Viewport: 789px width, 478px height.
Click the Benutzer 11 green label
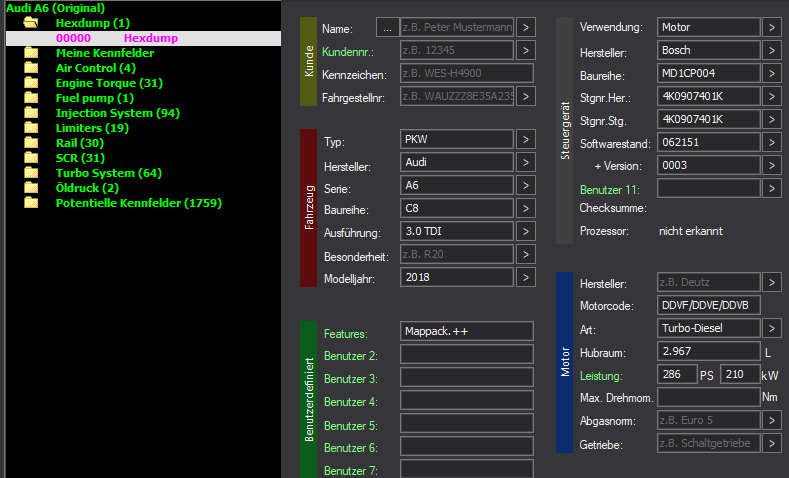click(609, 190)
